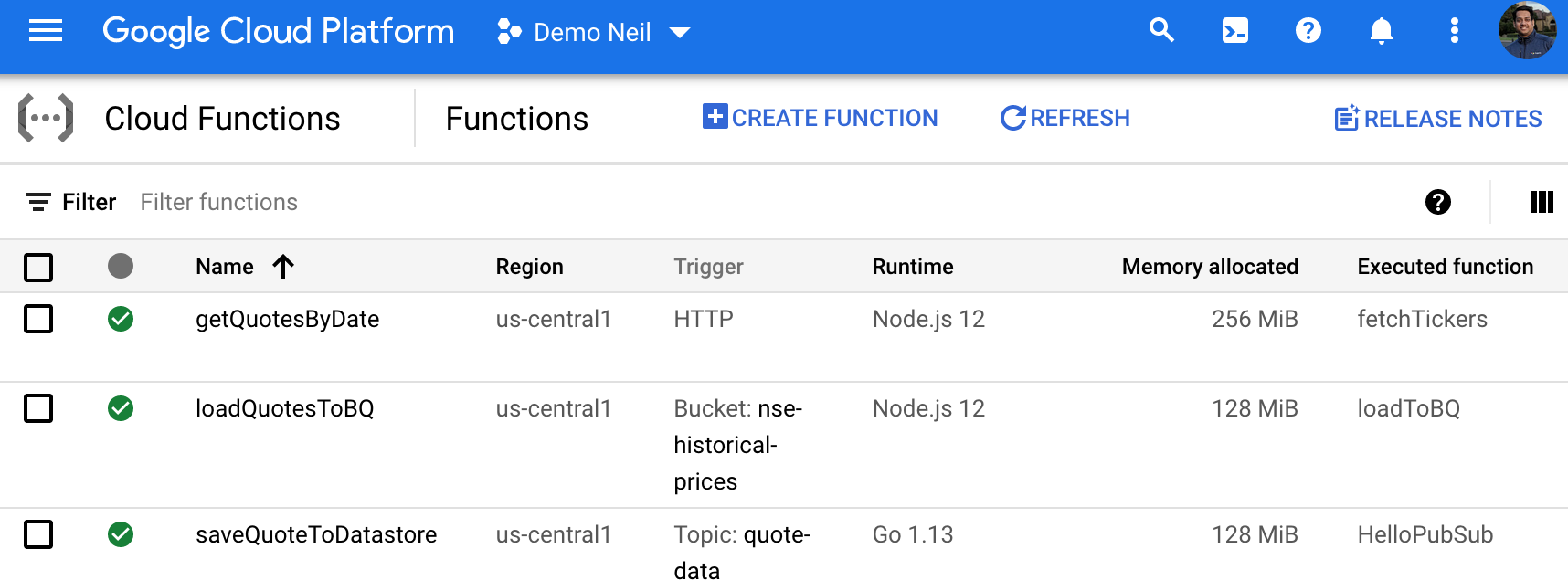The height and width of the screenshot is (580, 1568).
Task: Click 256 MiB memory value
Action: tap(1255, 319)
